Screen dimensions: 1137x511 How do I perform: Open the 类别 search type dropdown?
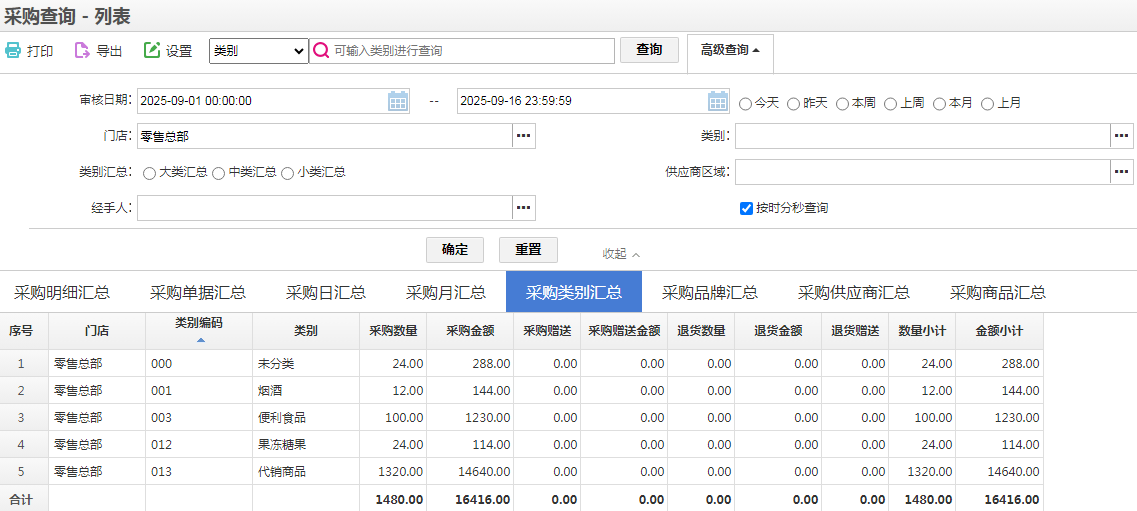pos(258,51)
